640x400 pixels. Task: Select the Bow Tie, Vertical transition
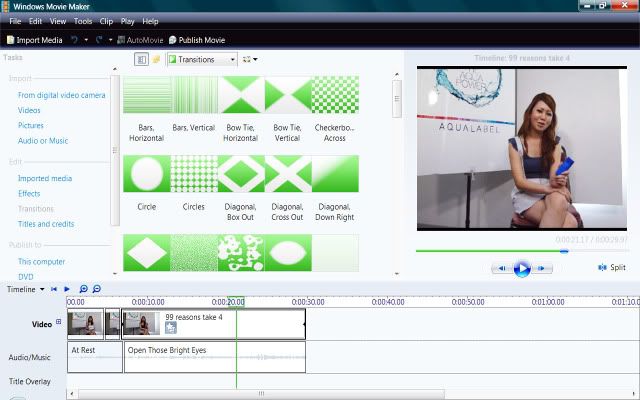tap(288, 95)
